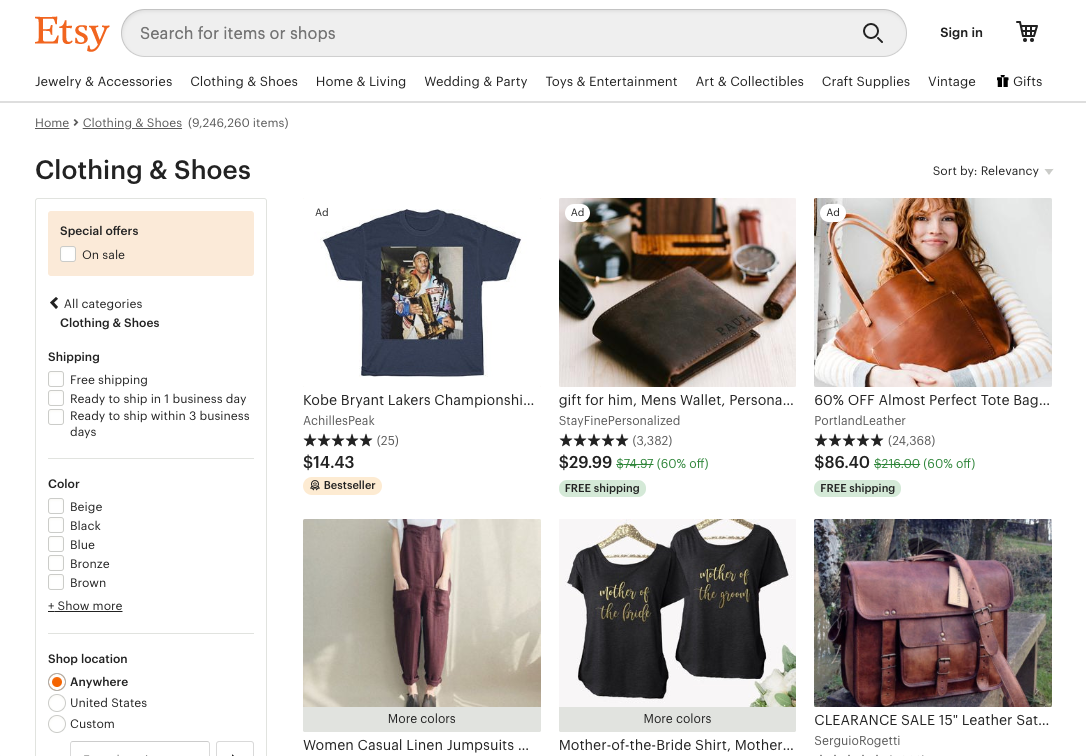Open Mother-of-the-Bride Shirt listing title
The height and width of the screenshot is (756, 1086).
click(676, 745)
